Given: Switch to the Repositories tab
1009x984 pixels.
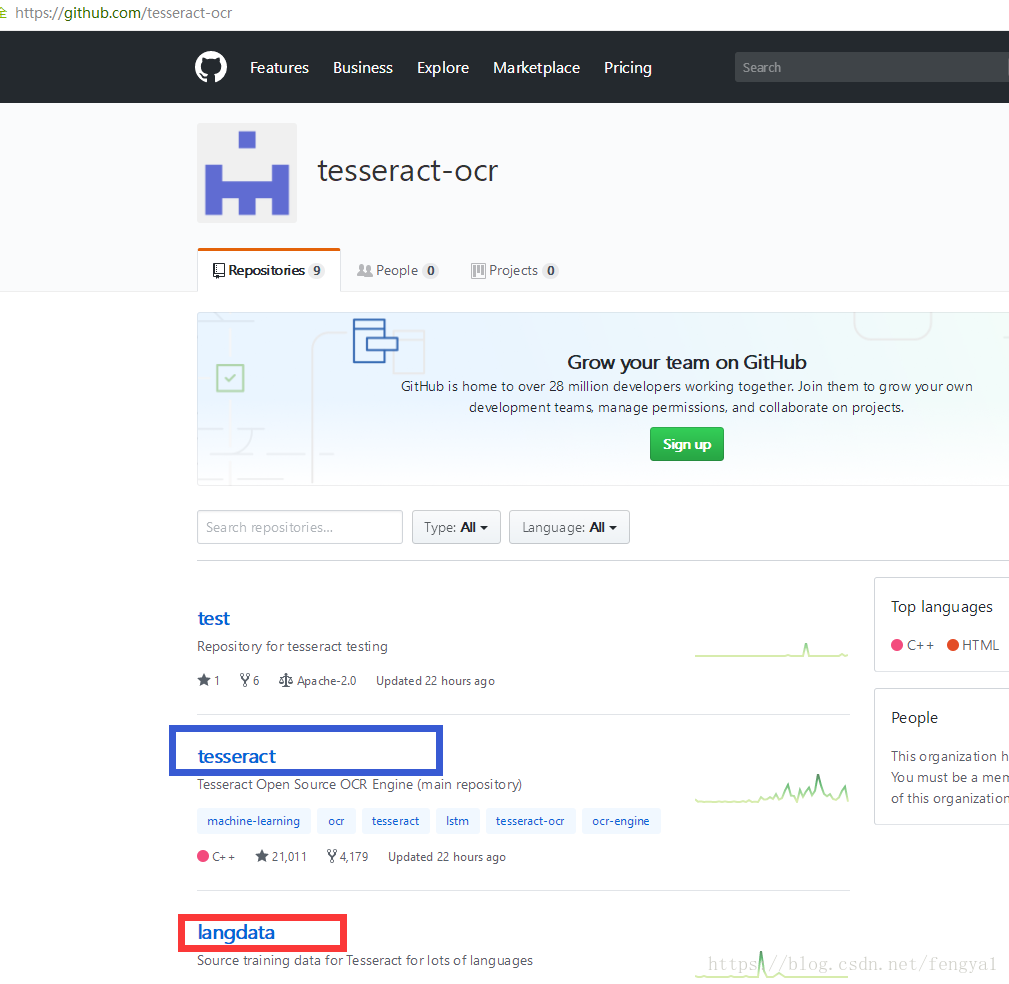Looking at the screenshot, I should [269, 270].
